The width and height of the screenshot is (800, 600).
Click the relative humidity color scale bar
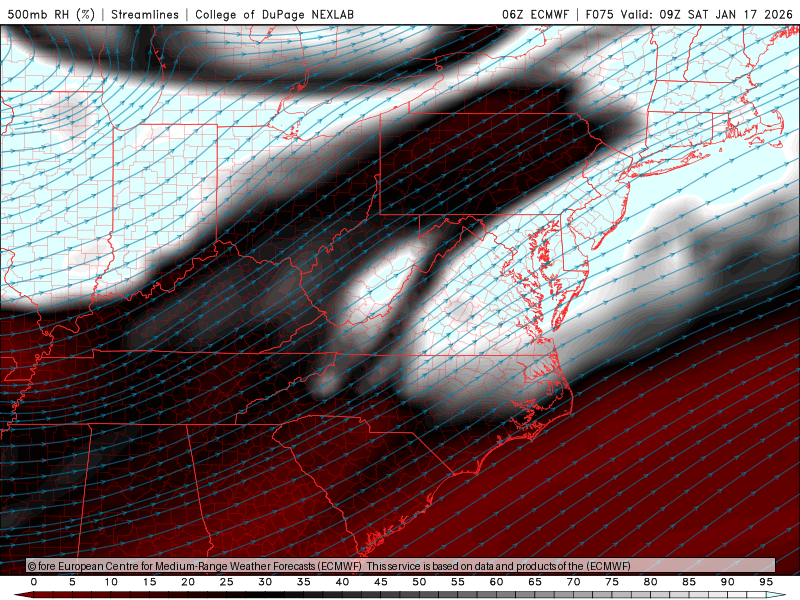tap(400, 595)
